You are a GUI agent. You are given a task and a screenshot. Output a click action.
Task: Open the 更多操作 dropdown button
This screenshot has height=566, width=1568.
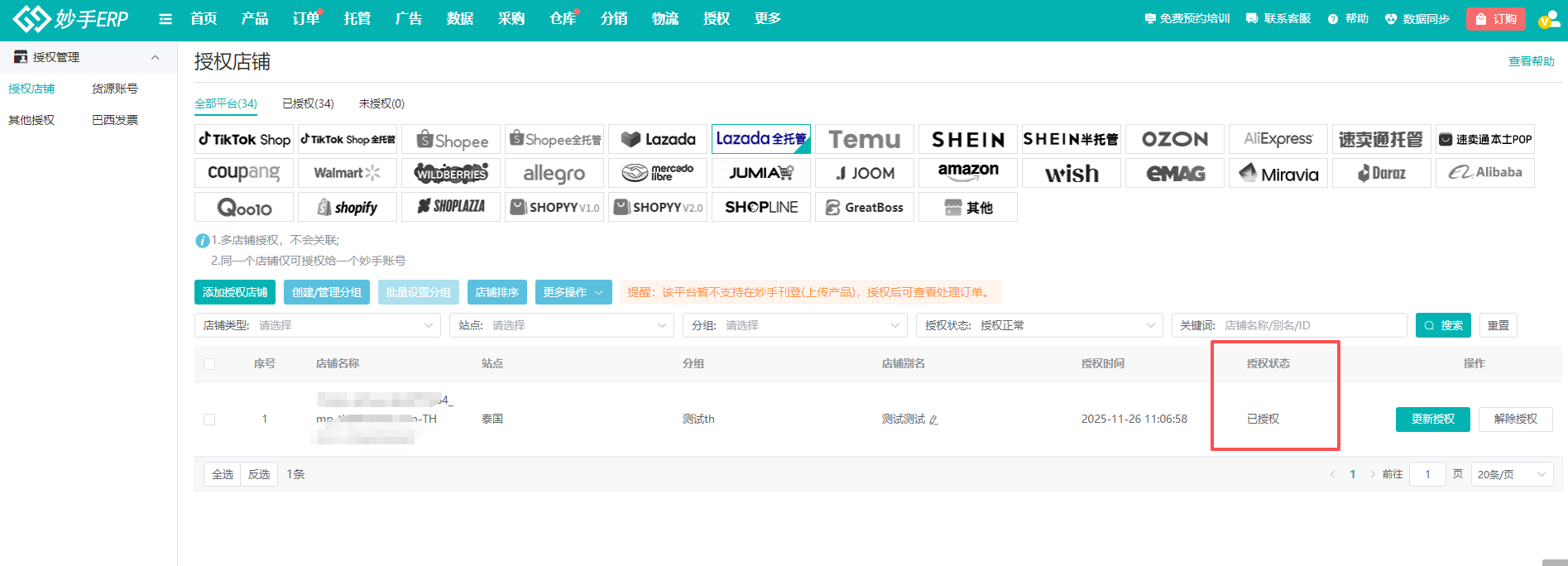pos(573,292)
